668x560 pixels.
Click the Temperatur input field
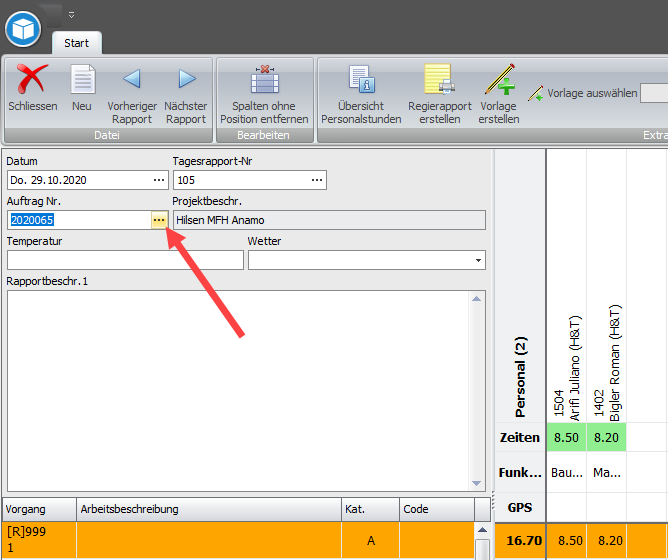125,260
